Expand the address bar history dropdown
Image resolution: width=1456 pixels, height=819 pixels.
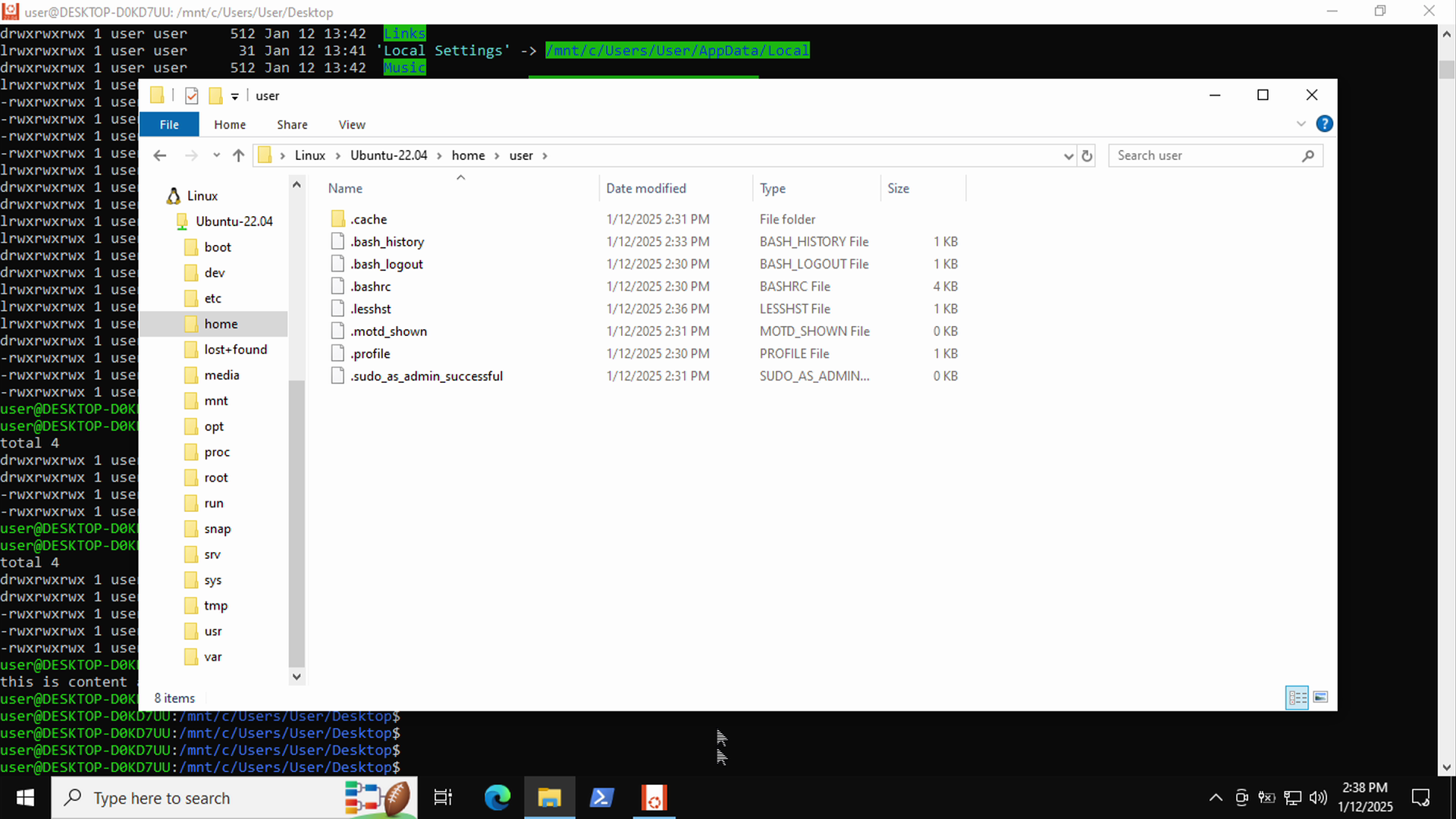click(1068, 155)
